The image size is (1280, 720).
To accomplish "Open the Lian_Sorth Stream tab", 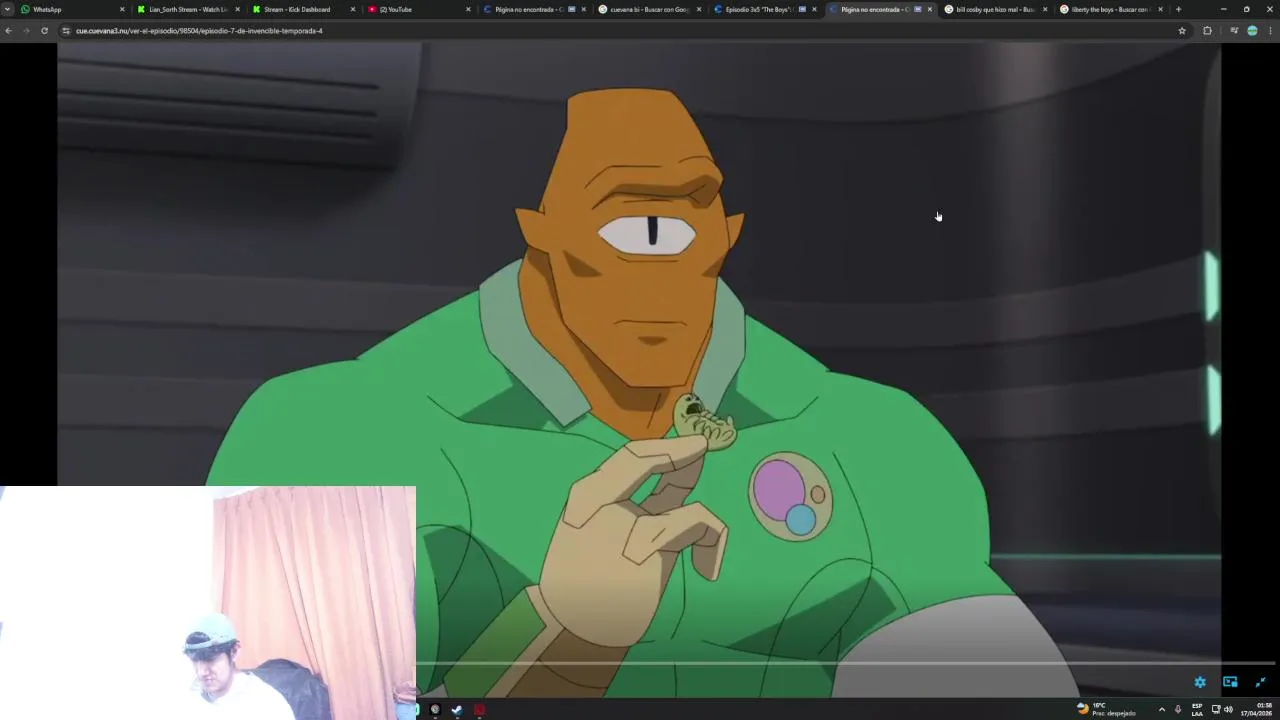I will tap(187, 9).
